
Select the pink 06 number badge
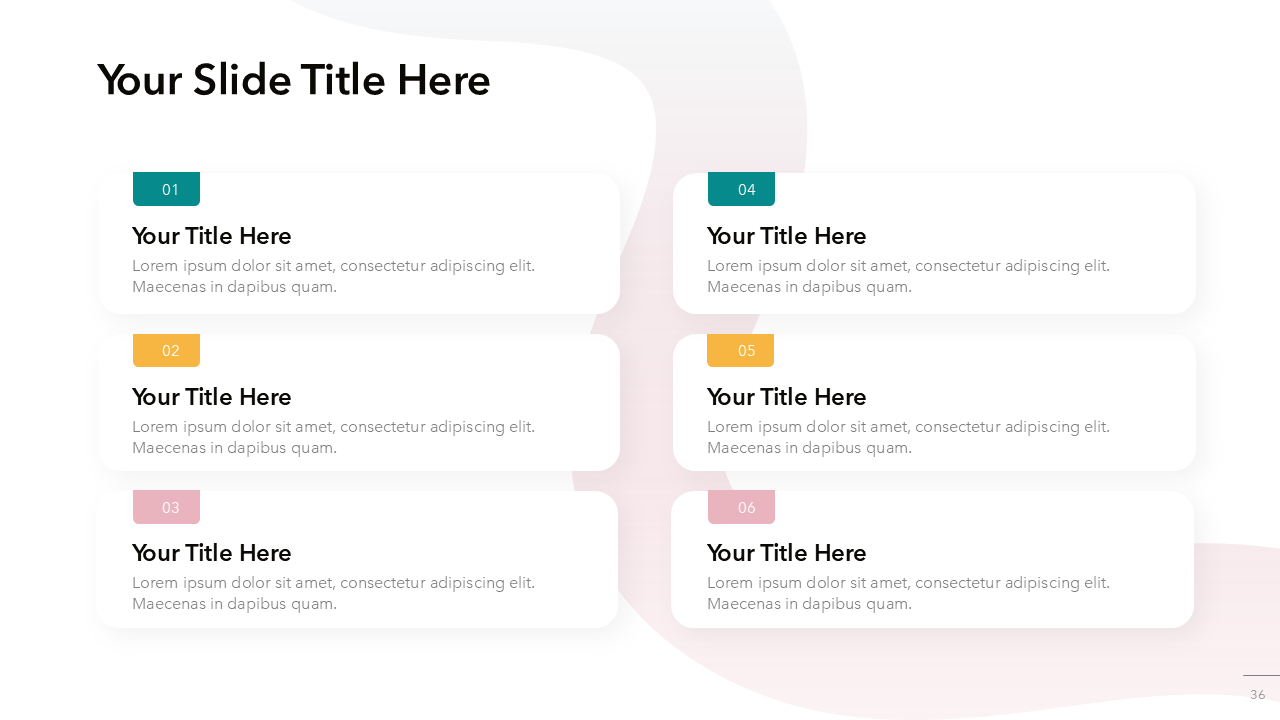pyautogui.click(x=742, y=507)
